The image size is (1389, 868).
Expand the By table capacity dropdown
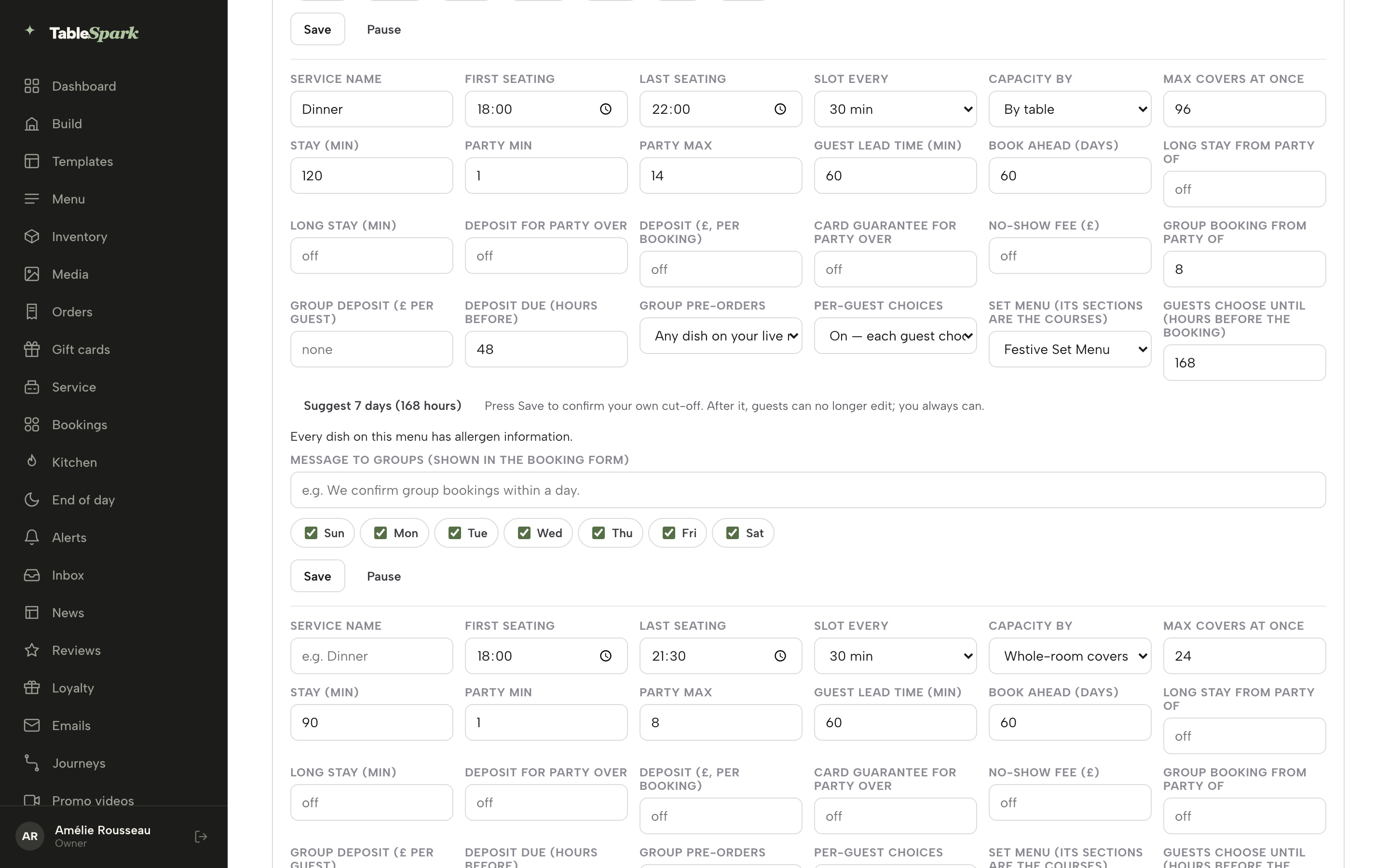tap(1069, 109)
